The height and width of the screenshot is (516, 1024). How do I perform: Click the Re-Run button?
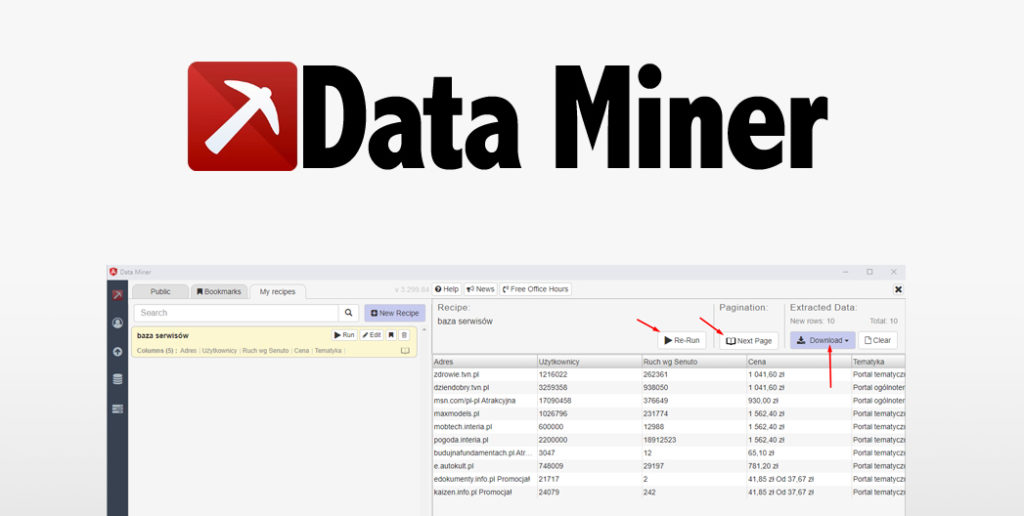click(x=682, y=340)
